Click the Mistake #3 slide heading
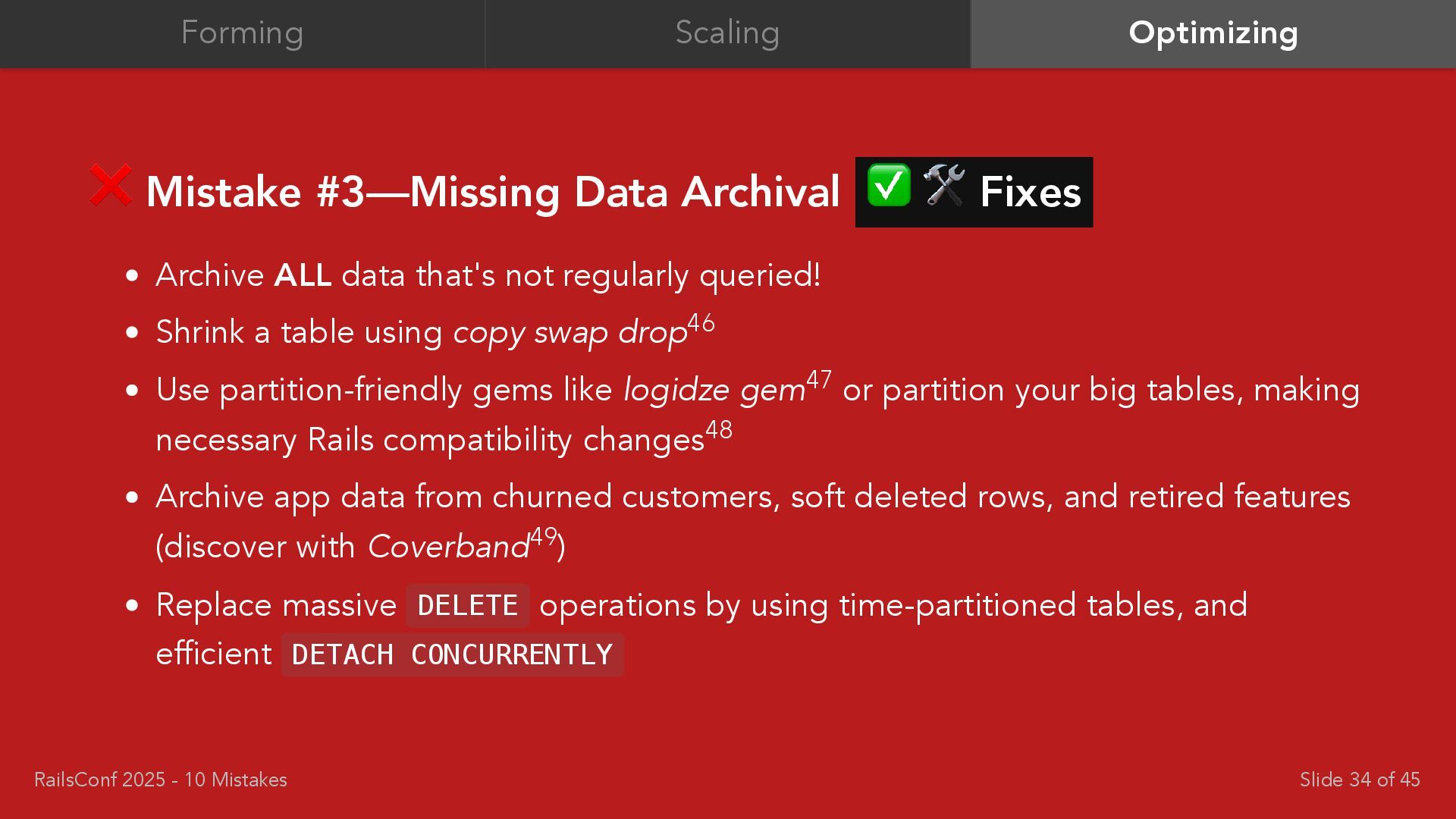This screenshot has height=819, width=1456. pyautogui.click(x=493, y=192)
